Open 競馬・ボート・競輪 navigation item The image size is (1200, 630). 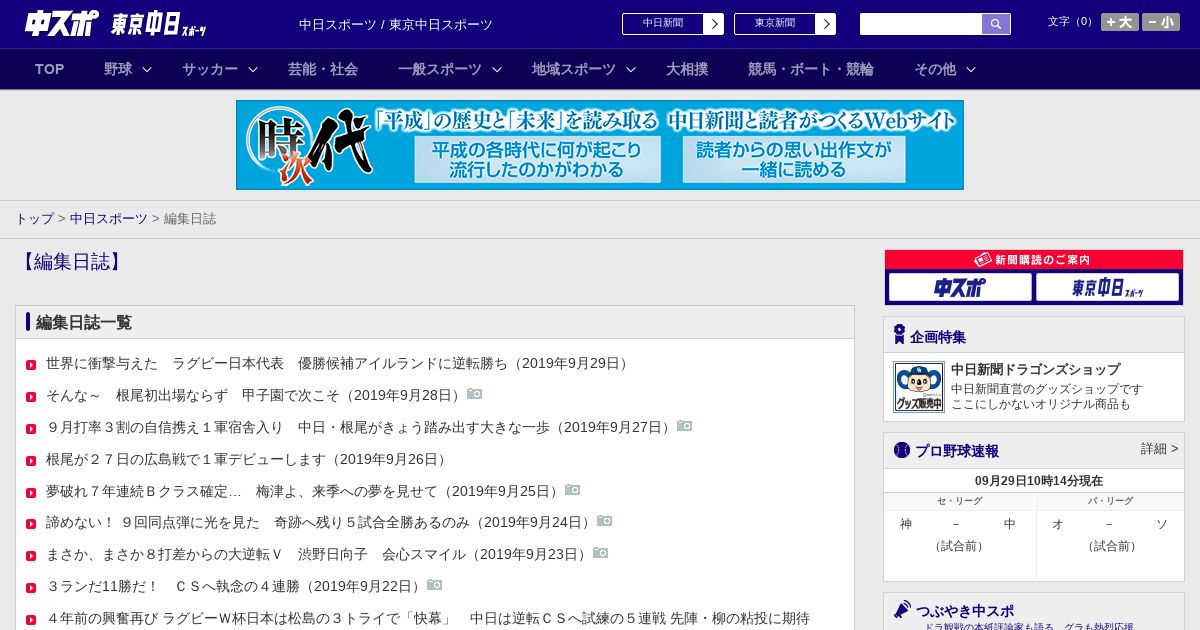(811, 69)
